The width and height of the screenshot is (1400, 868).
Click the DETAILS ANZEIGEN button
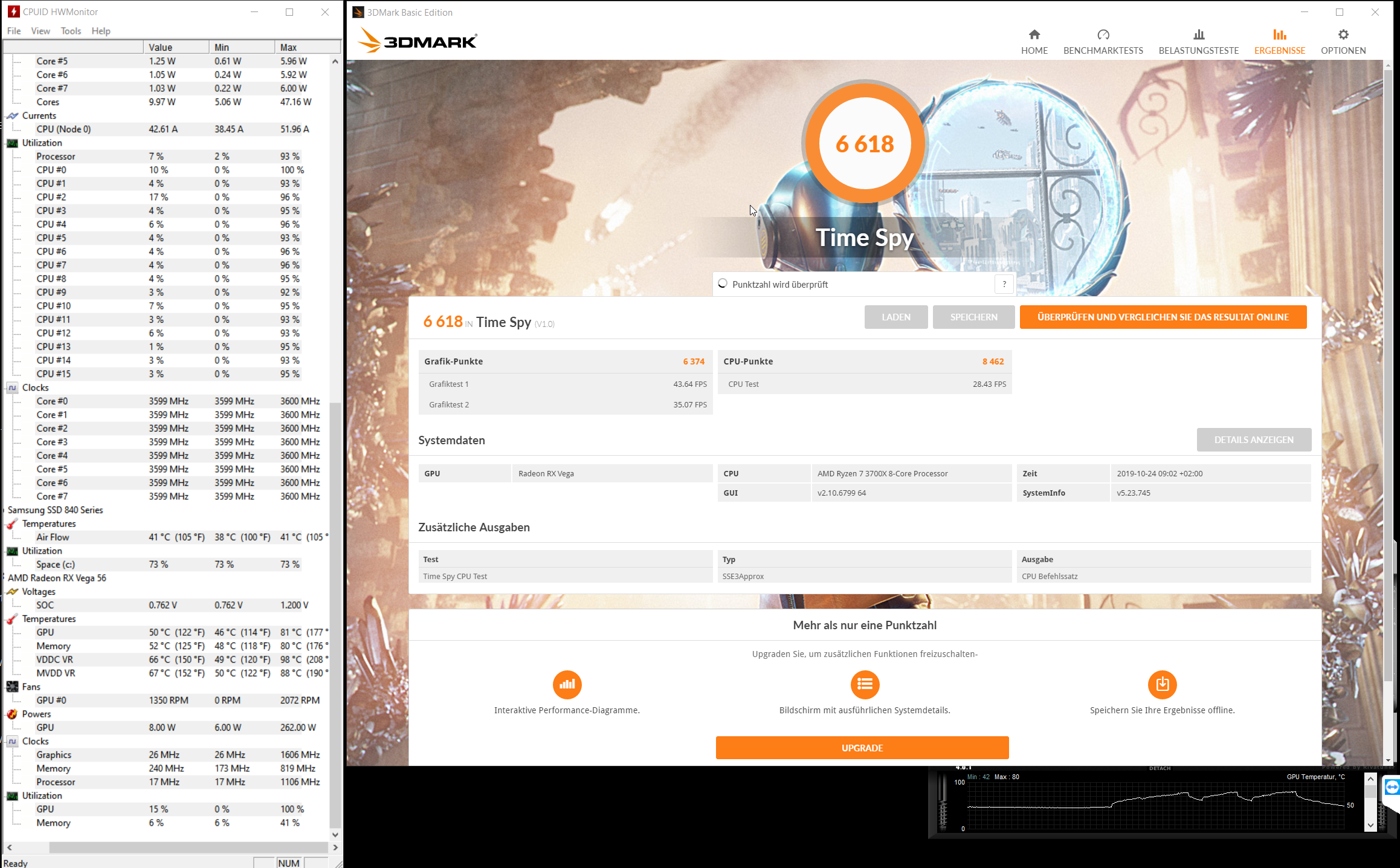tap(1254, 439)
